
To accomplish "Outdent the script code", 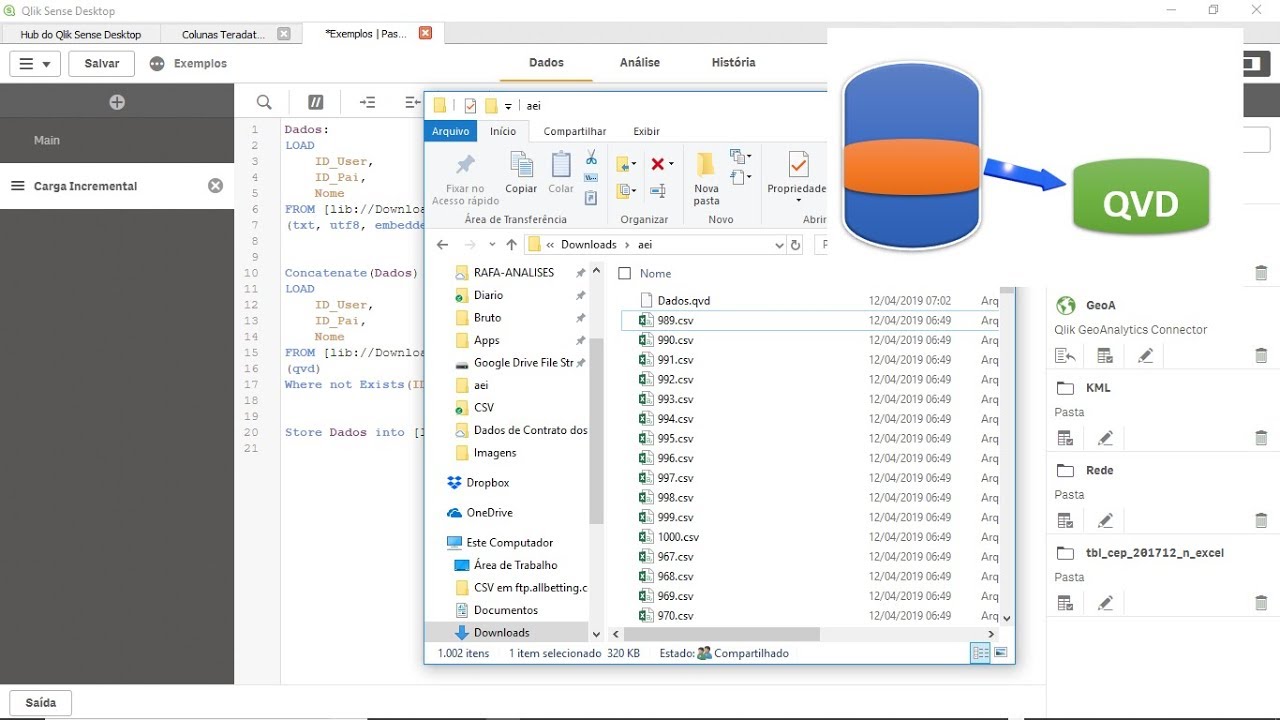I will click(413, 102).
